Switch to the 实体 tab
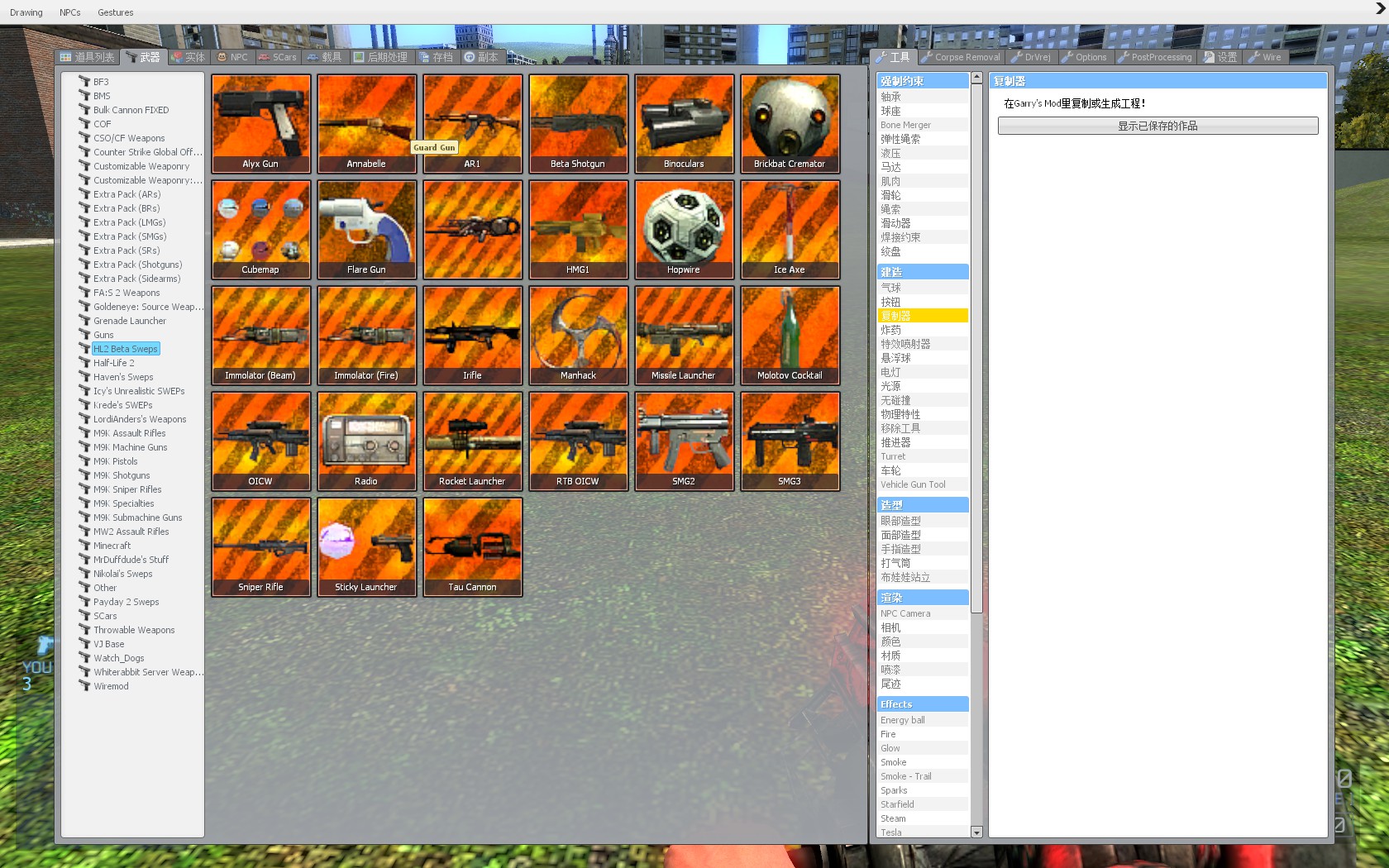This screenshot has width=1389, height=868. [188, 57]
